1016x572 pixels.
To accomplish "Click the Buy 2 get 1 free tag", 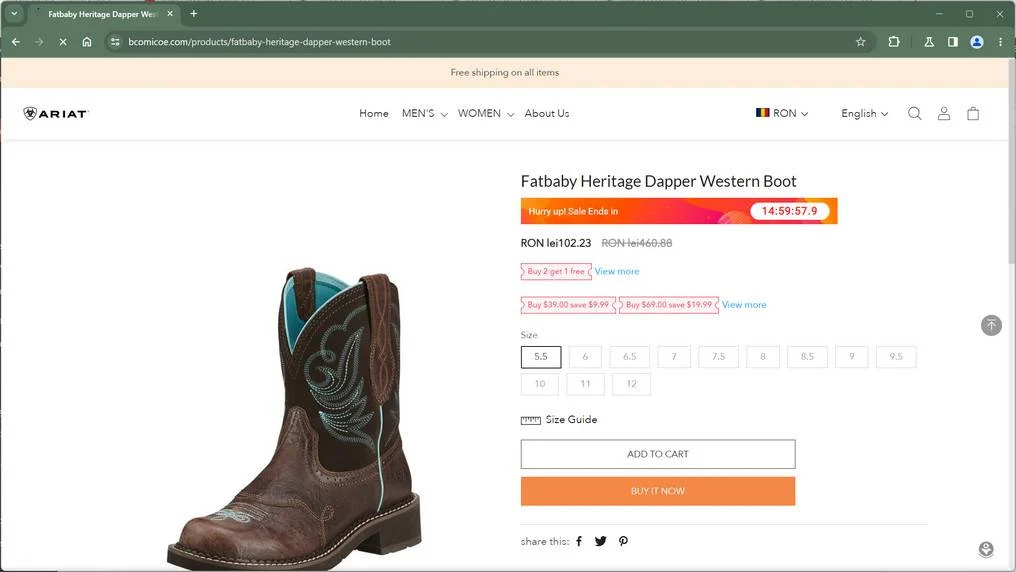I will [556, 271].
